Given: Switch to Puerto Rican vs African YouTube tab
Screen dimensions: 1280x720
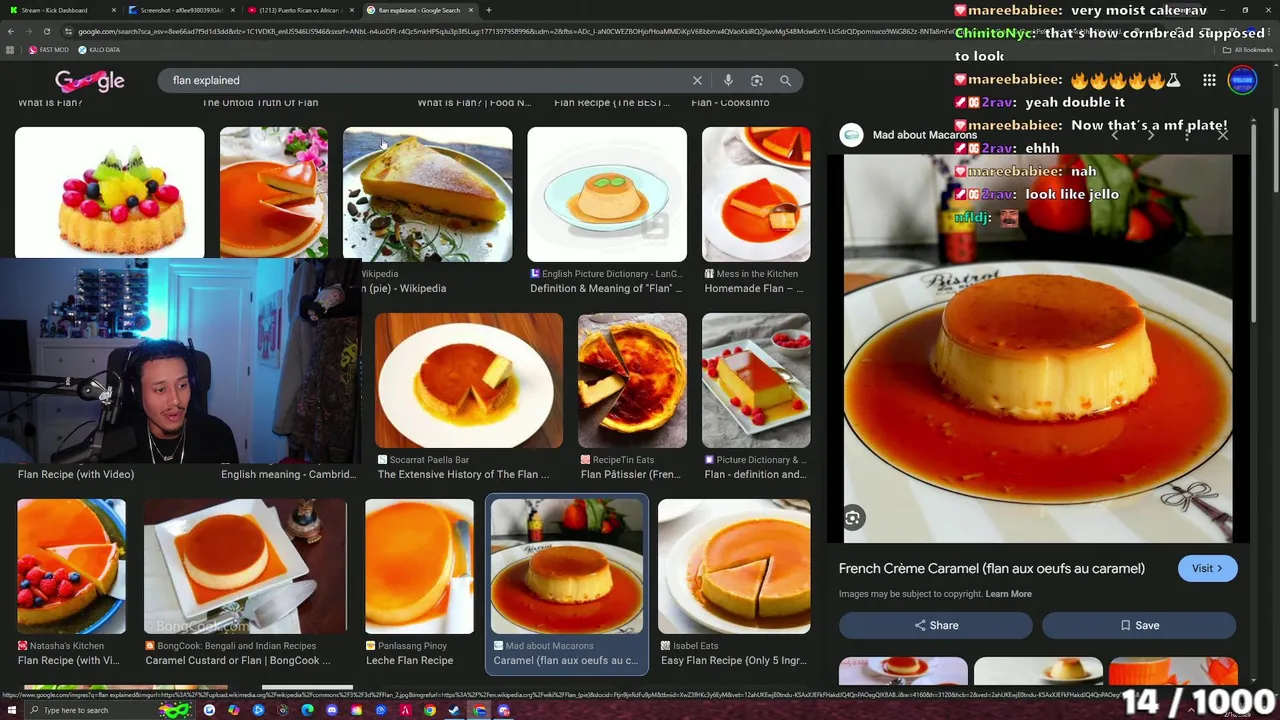Looking at the screenshot, I should [x=300, y=10].
